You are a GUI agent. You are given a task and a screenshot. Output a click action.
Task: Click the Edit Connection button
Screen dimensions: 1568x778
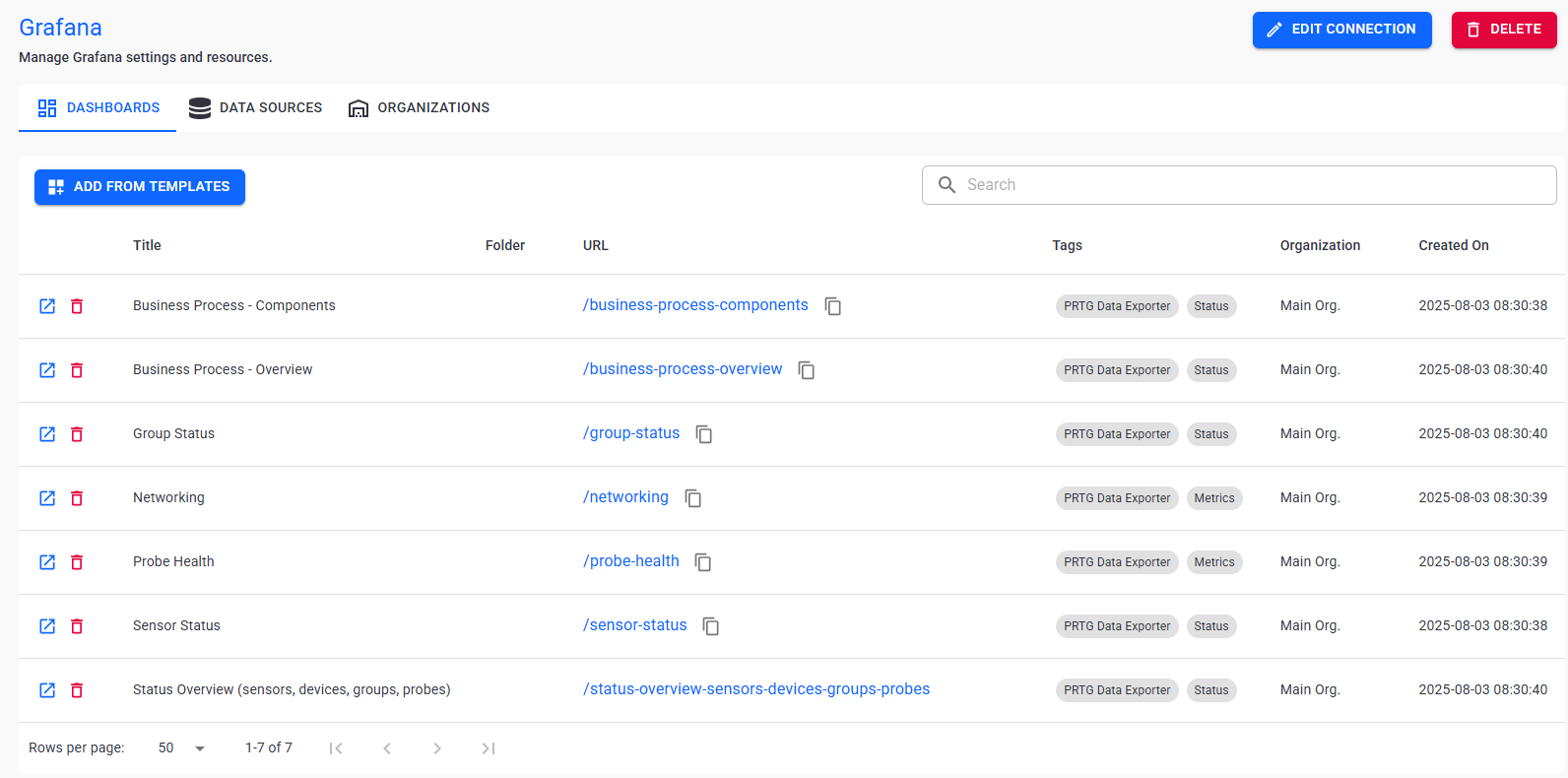click(1342, 30)
